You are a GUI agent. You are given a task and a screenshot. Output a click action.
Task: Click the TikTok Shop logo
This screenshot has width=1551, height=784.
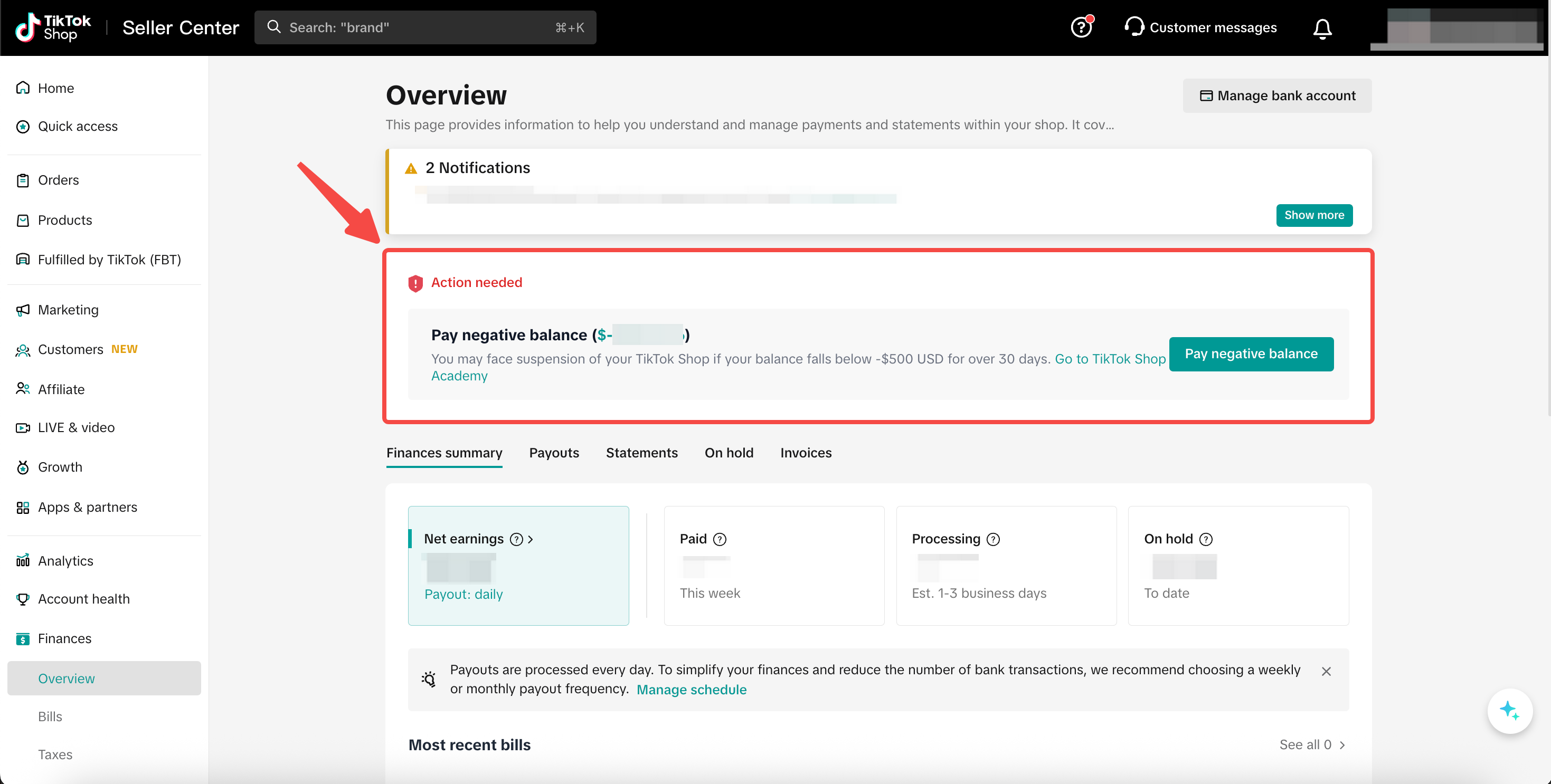point(53,27)
